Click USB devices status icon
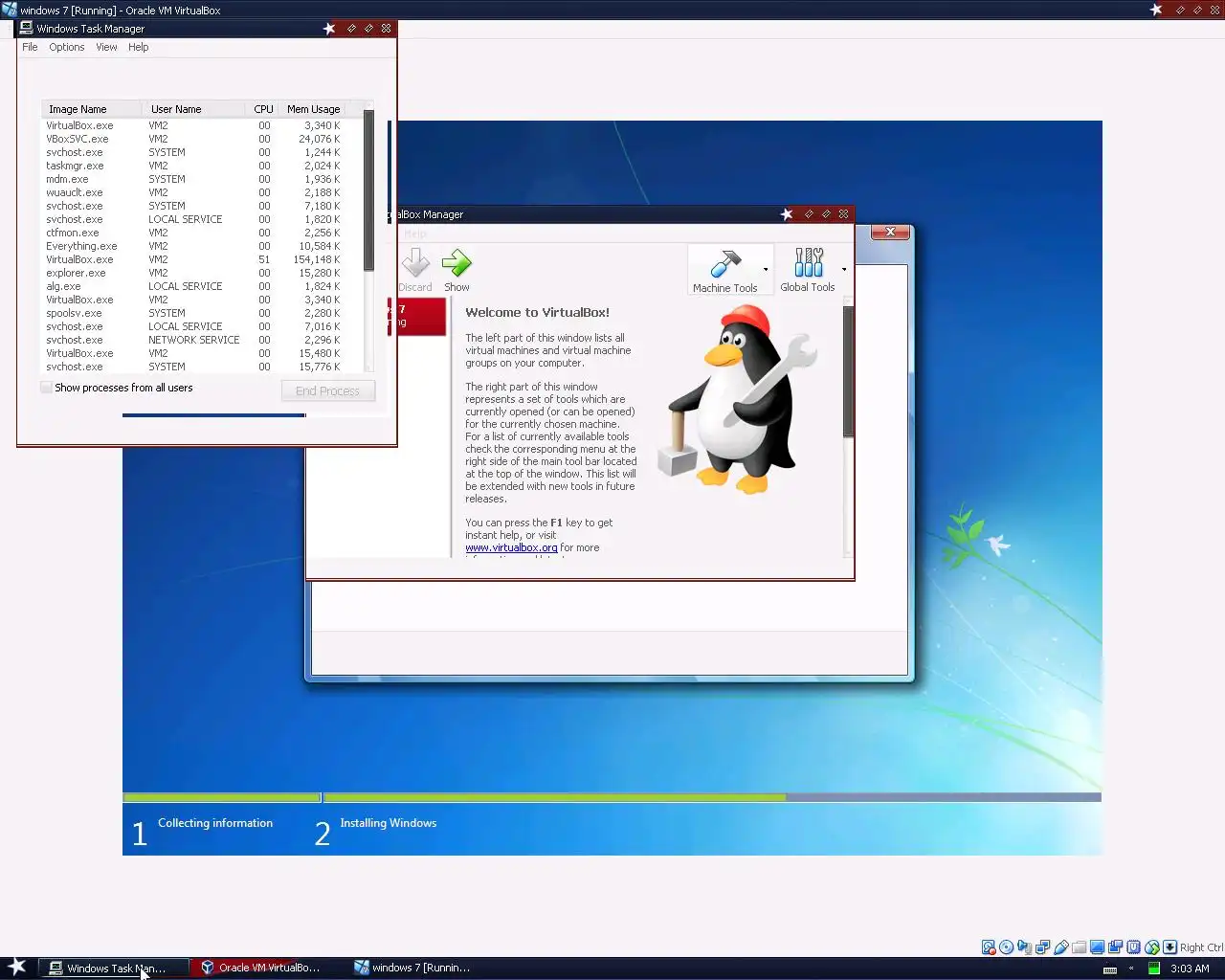This screenshot has height=980, width=1225. [1061, 947]
